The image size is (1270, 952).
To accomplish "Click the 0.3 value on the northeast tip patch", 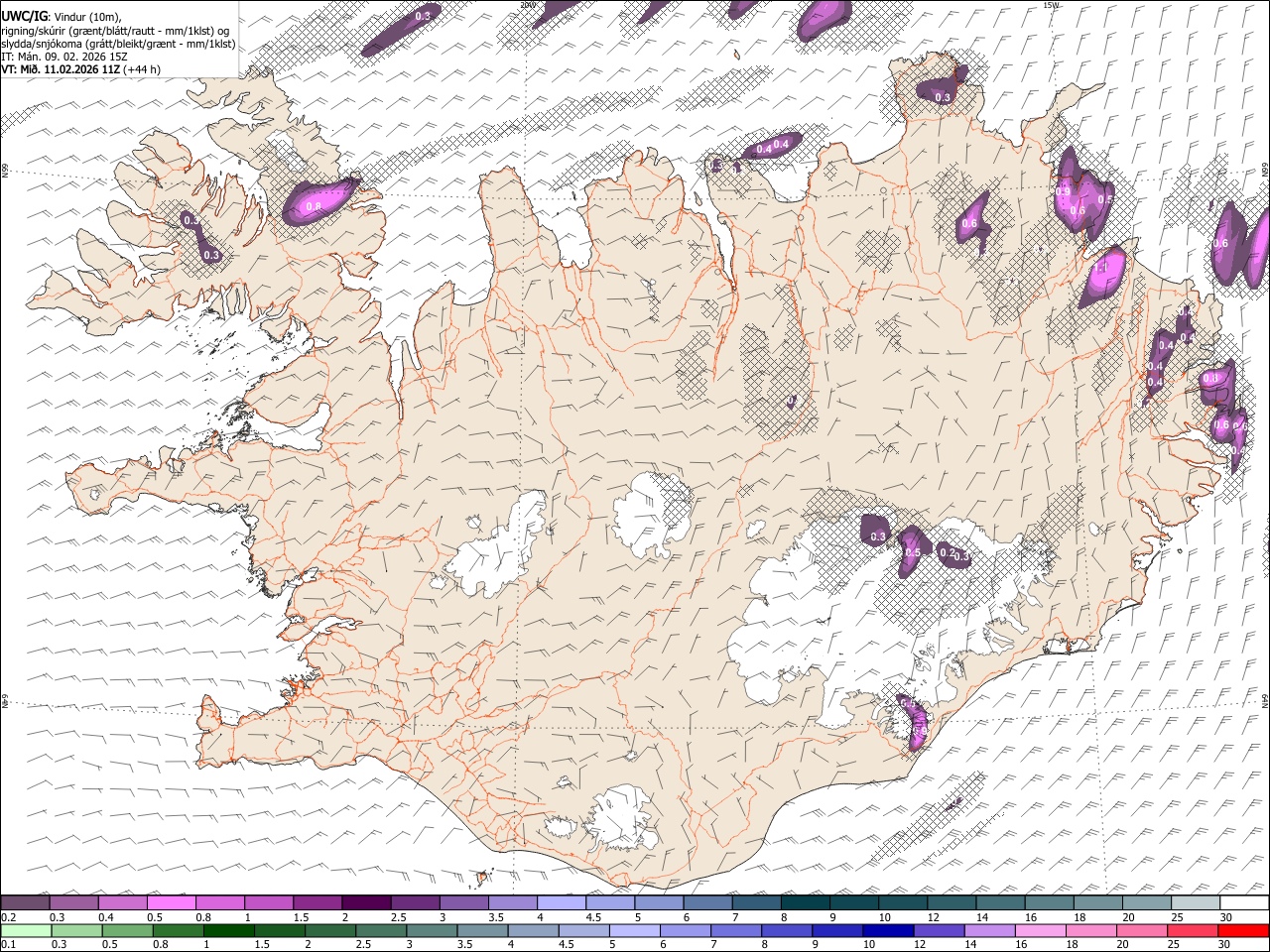I will click(x=943, y=97).
